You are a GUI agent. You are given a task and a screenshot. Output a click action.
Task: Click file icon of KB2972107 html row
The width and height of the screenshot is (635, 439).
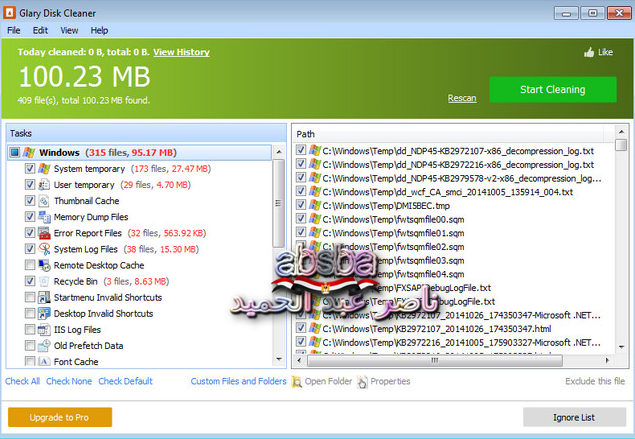click(x=315, y=328)
